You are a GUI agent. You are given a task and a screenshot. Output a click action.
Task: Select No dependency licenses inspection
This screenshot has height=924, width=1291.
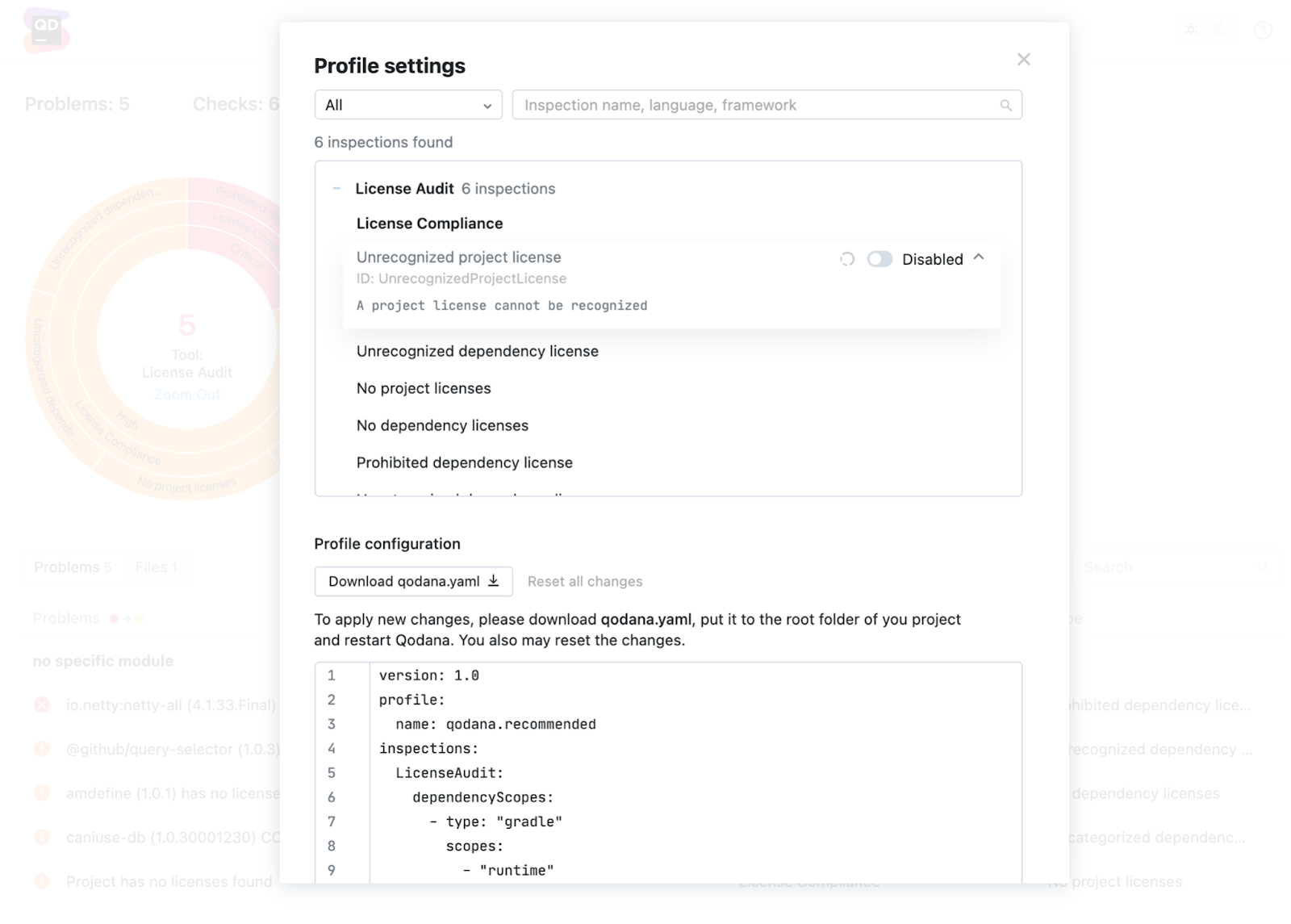pos(442,425)
